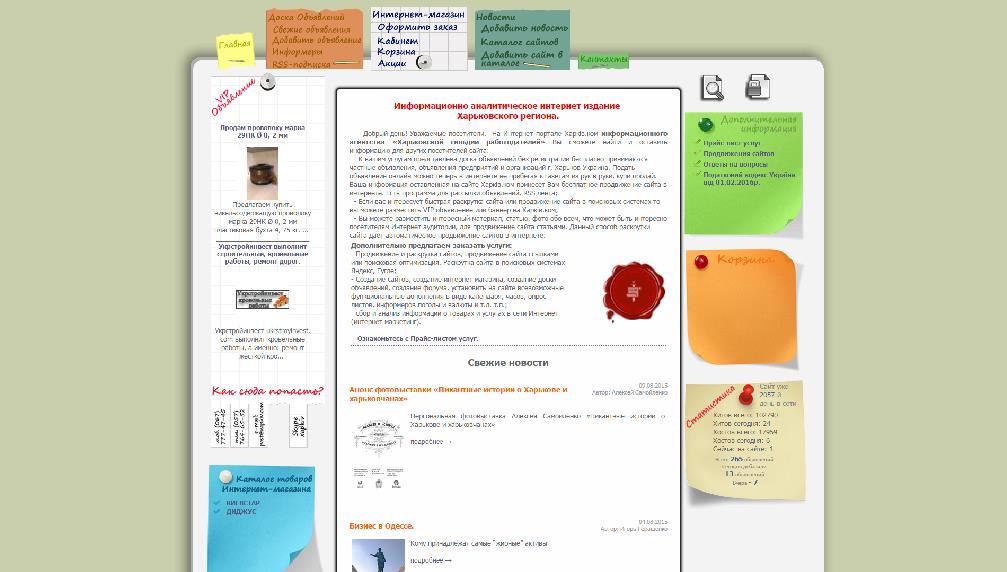Open Кабинет in the shop menu

click(398, 40)
